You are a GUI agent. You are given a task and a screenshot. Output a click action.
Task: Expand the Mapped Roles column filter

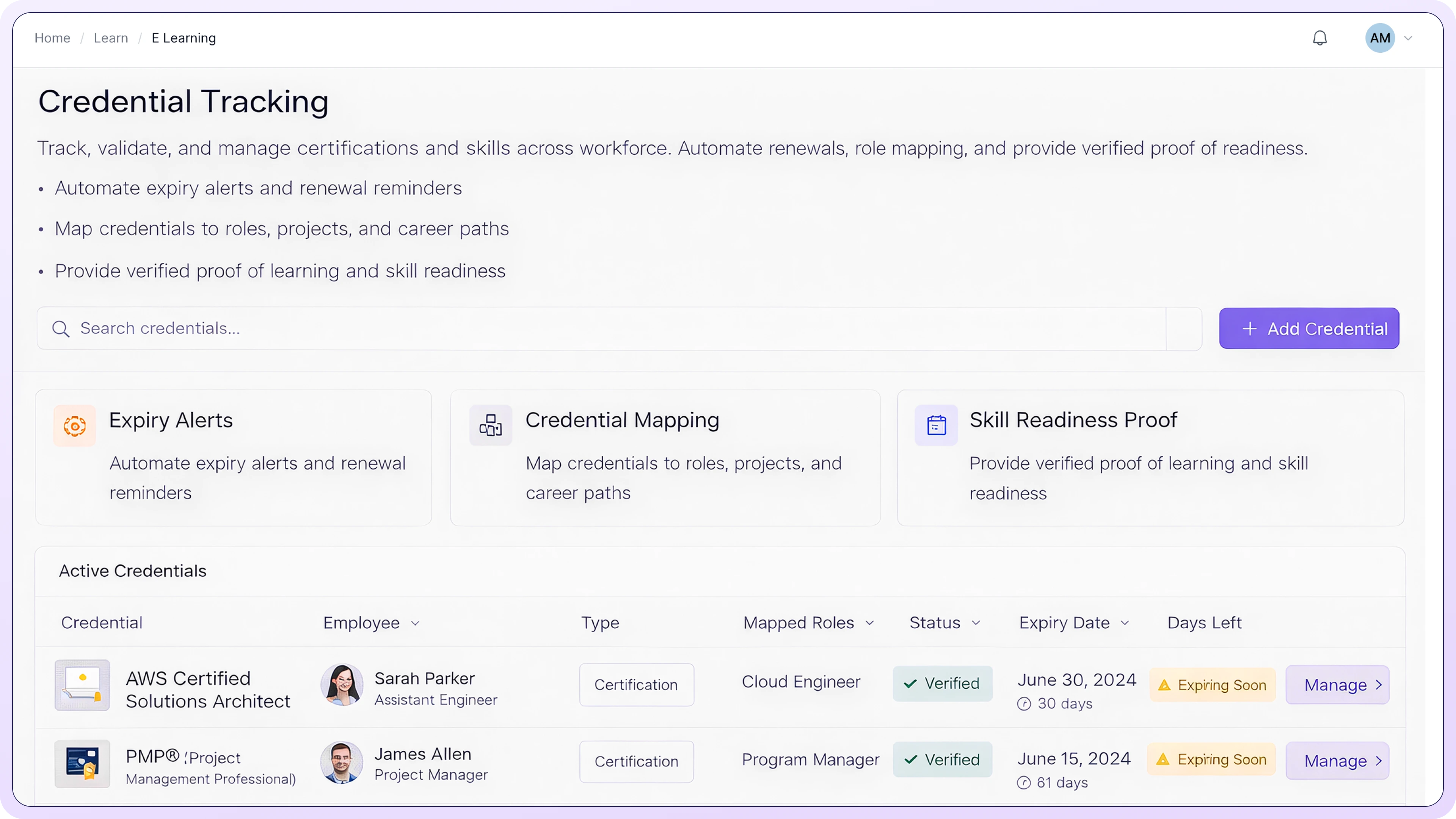[x=869, y=623]
